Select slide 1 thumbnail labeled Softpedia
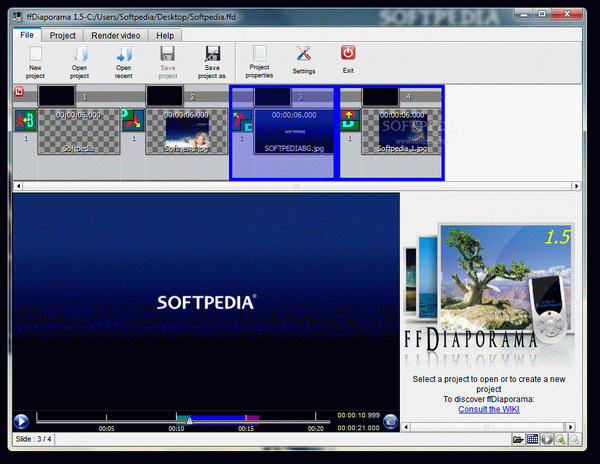The image size is (600, 464). (x=79, y=131)
